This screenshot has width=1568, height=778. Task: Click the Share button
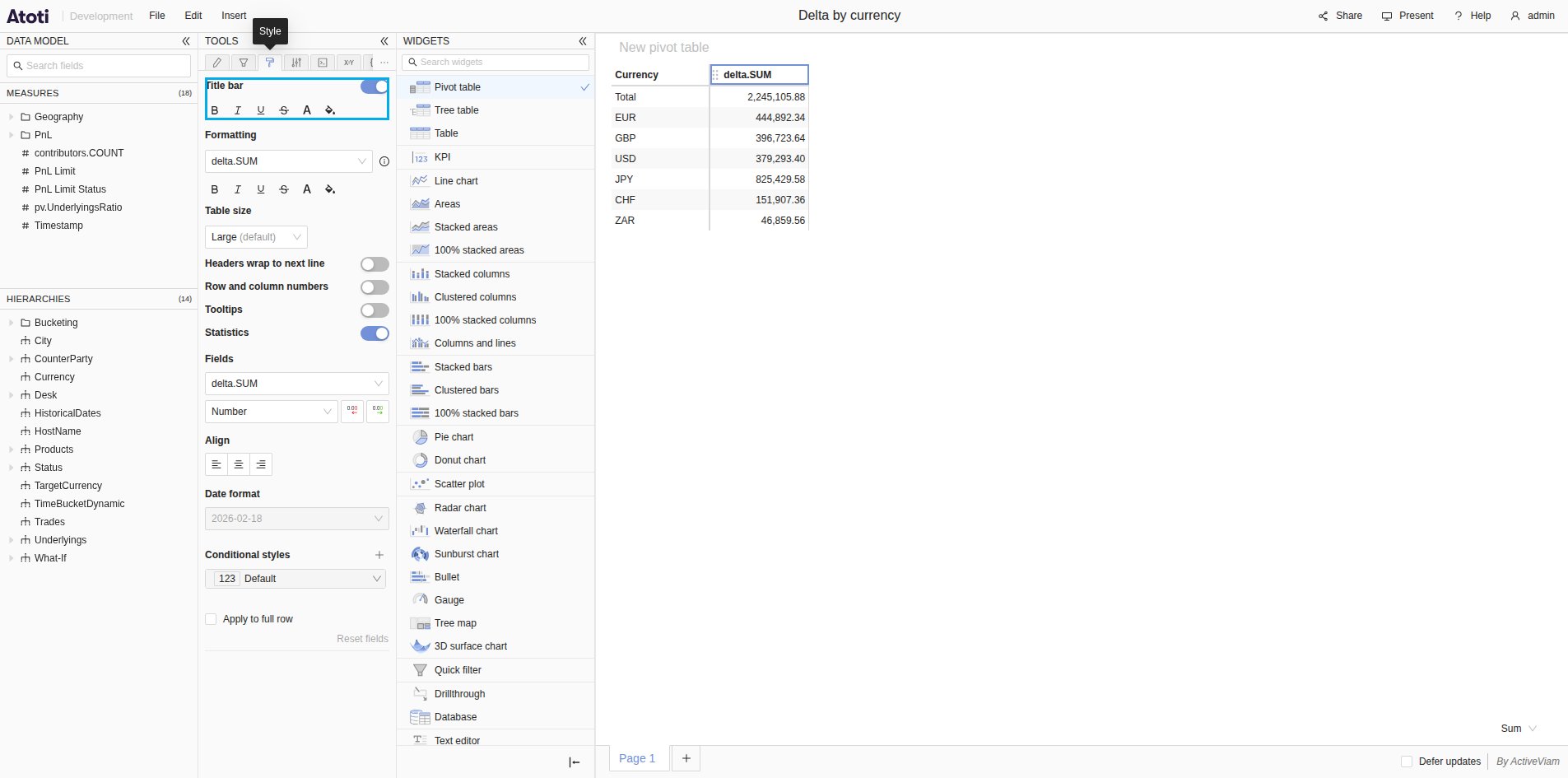[x=1340, y=16]
